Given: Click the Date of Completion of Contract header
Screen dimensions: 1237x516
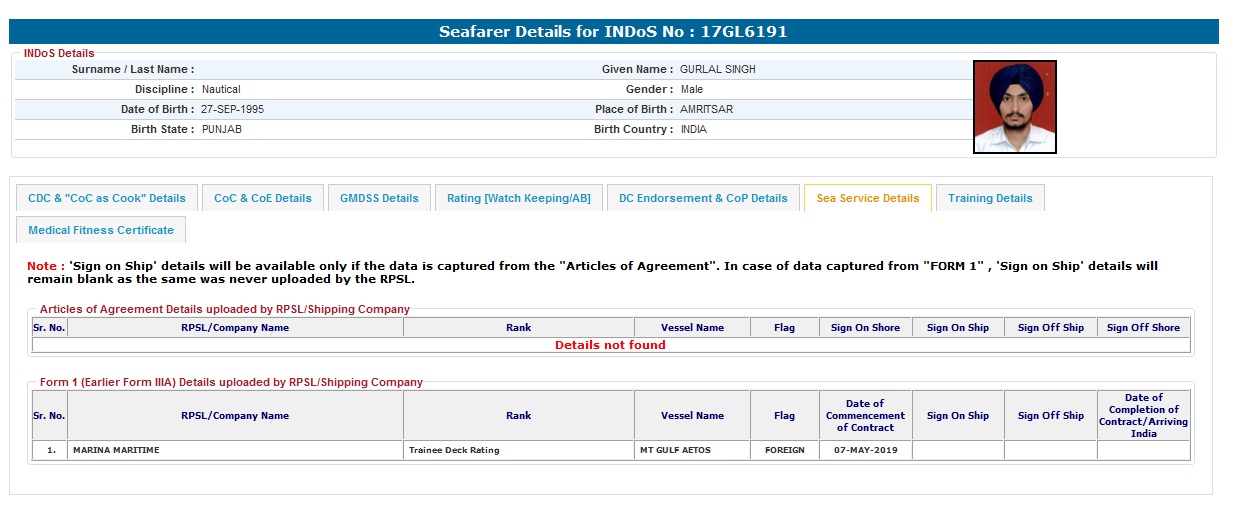Looking at the screenshot, I should coord(1143,415).
